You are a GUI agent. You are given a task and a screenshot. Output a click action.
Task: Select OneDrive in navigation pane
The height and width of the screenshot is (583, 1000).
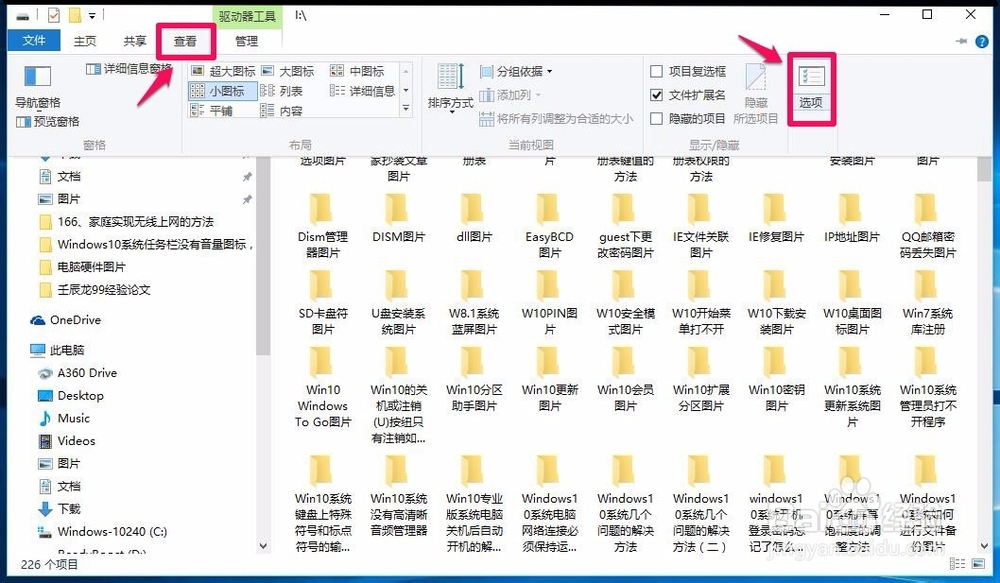[66, 320]
